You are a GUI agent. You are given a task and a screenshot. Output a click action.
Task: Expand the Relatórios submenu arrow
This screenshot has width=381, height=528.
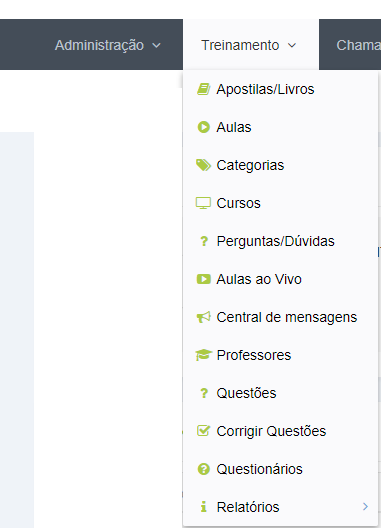click(366, 506)
